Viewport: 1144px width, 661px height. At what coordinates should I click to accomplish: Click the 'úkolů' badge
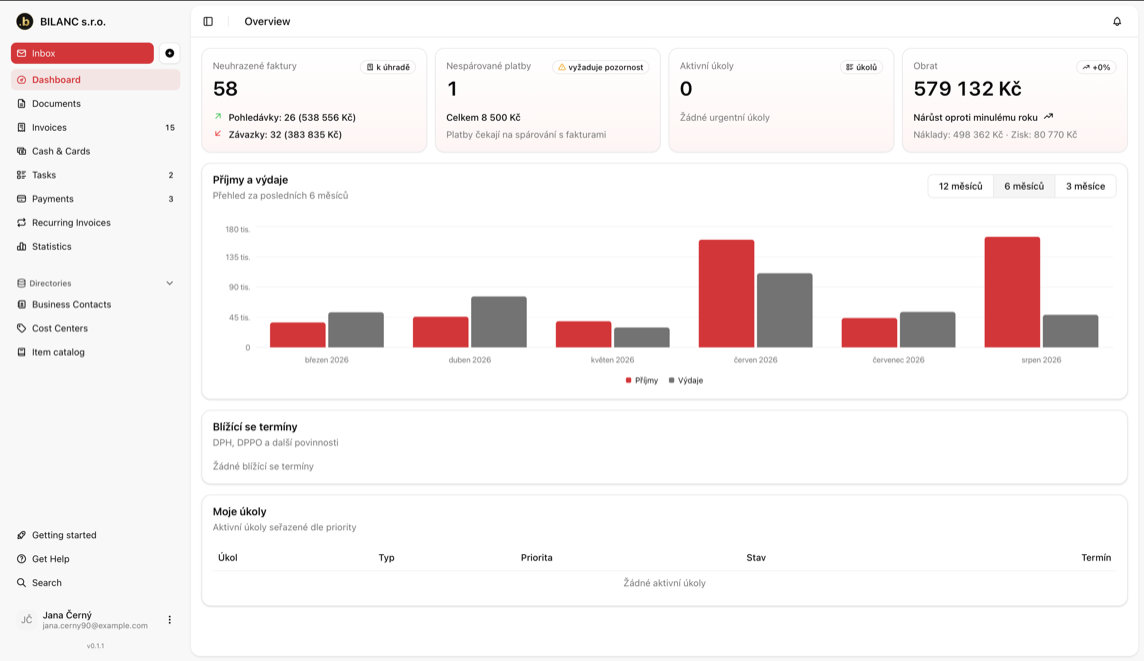pyautogui.click(x=861, y=67)
